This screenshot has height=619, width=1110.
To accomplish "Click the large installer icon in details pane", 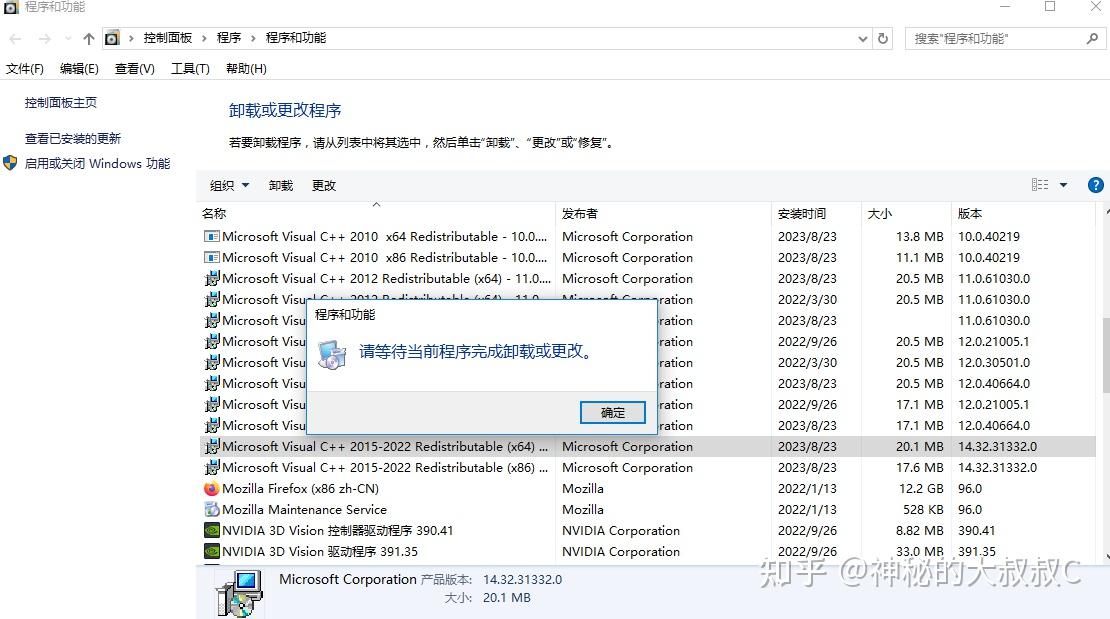I will pos(240,594).
